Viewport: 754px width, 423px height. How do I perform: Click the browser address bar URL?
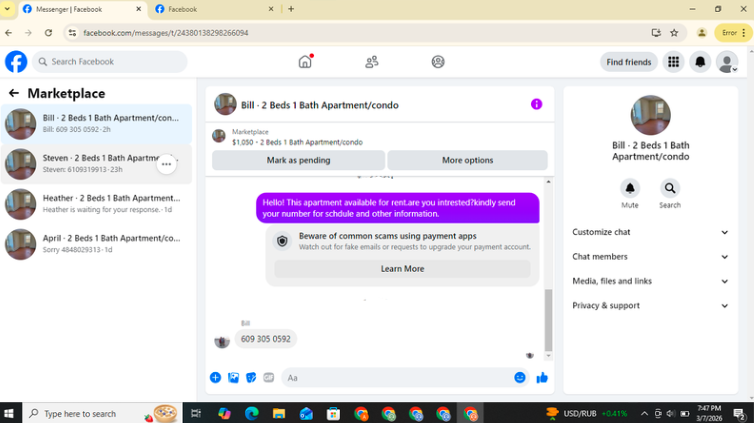(x=165, y=33)
